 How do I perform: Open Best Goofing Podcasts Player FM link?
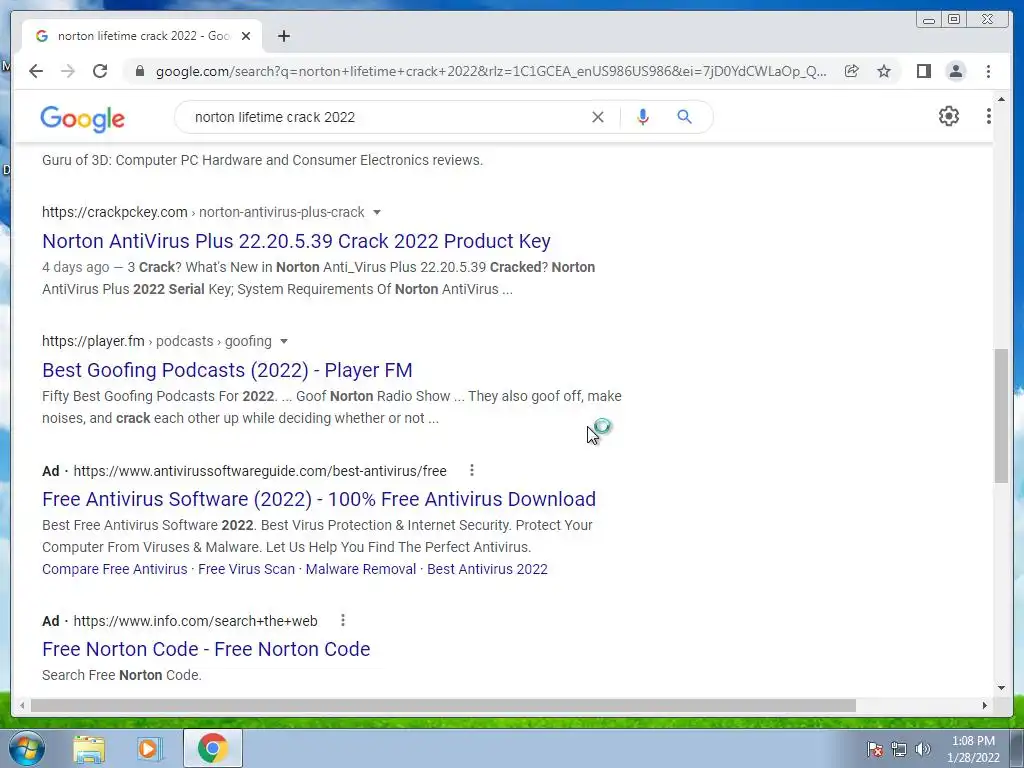227,370
